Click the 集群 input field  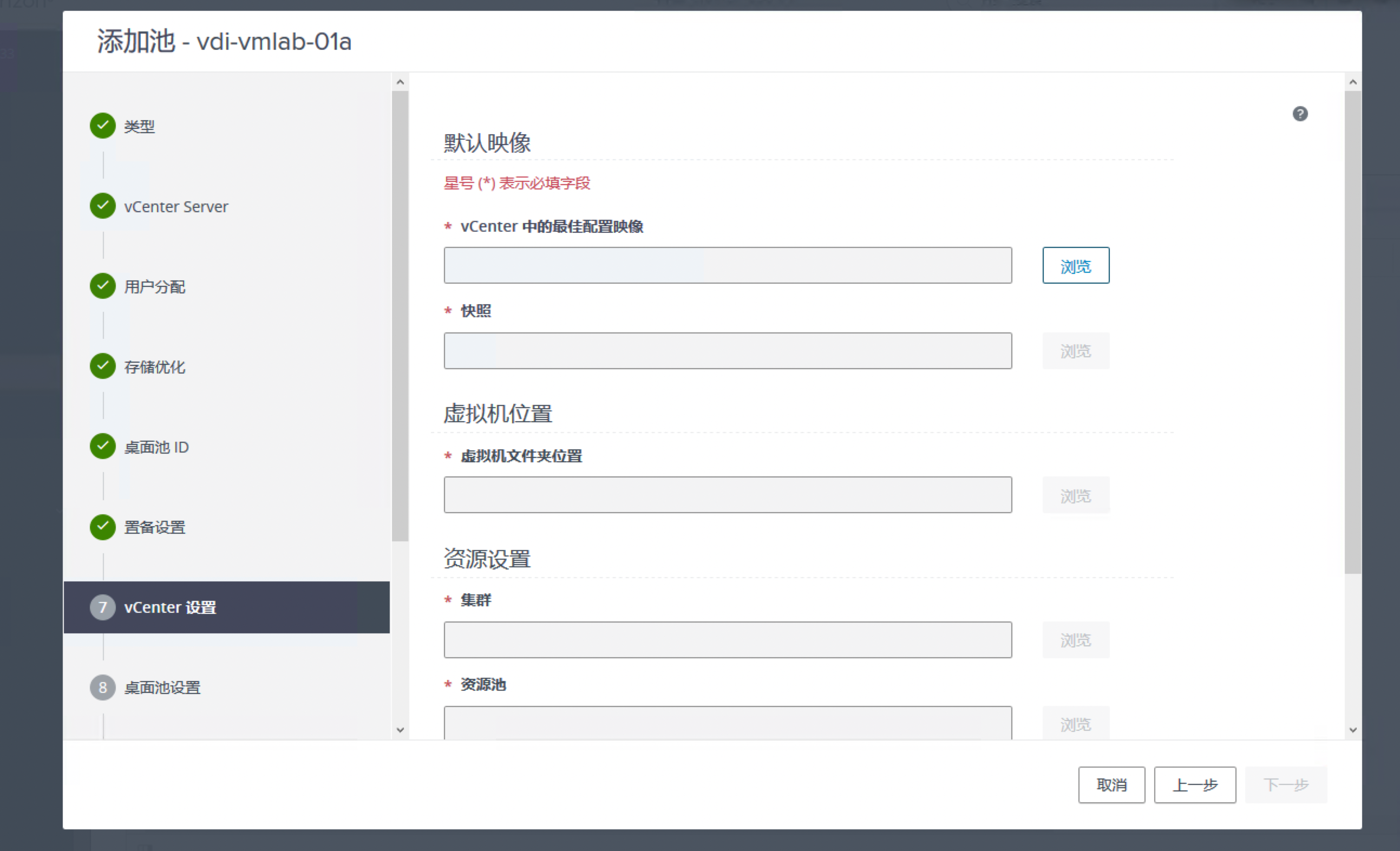pyautogui.click(x=727, y=640)
